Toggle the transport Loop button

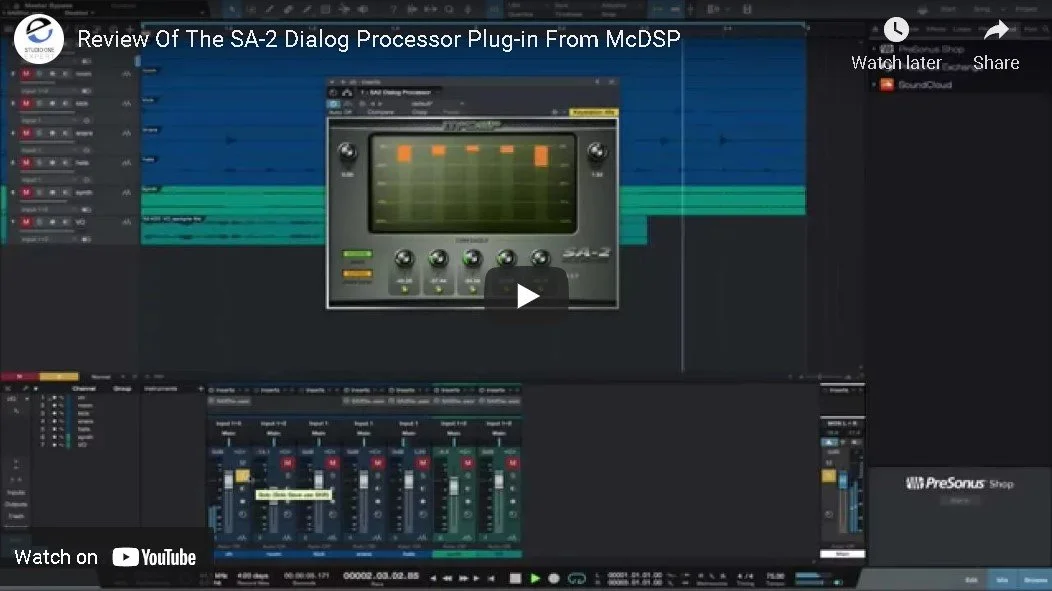coord(577,578)
